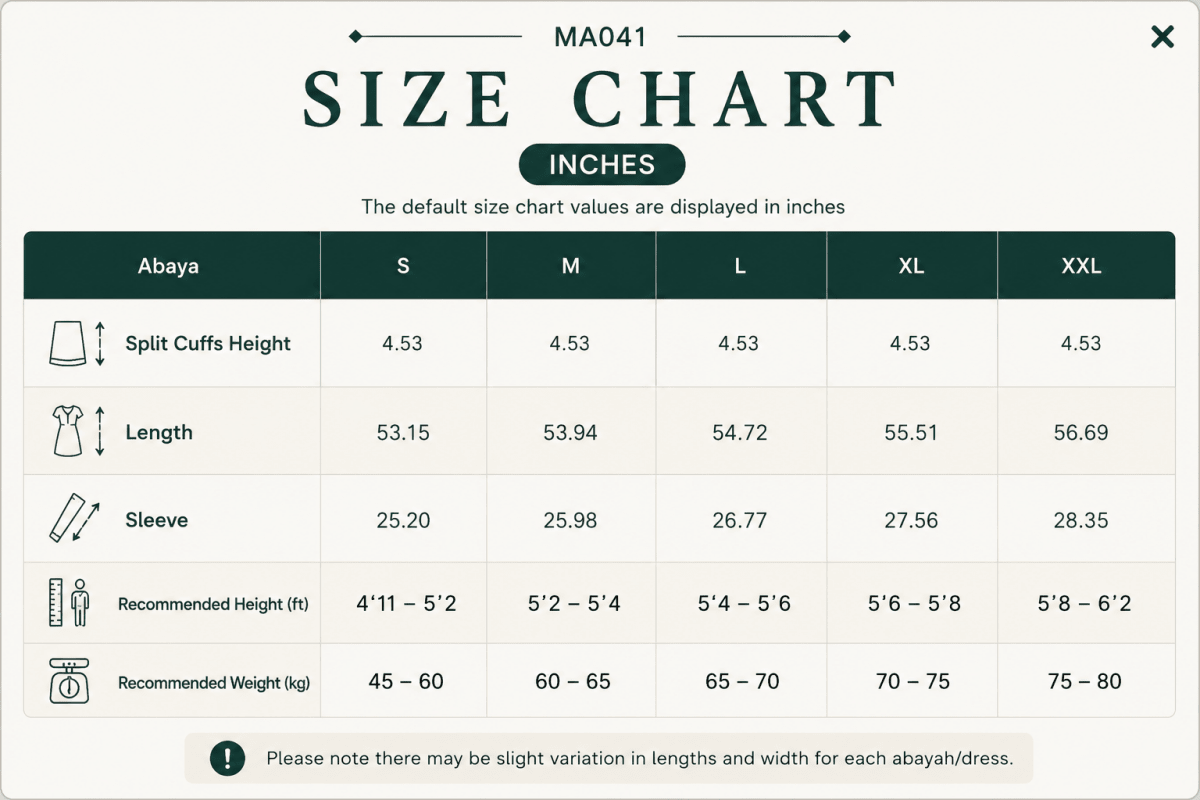Select the S size column header
The width and height of the screenshot is (1200, 800).
404,266
